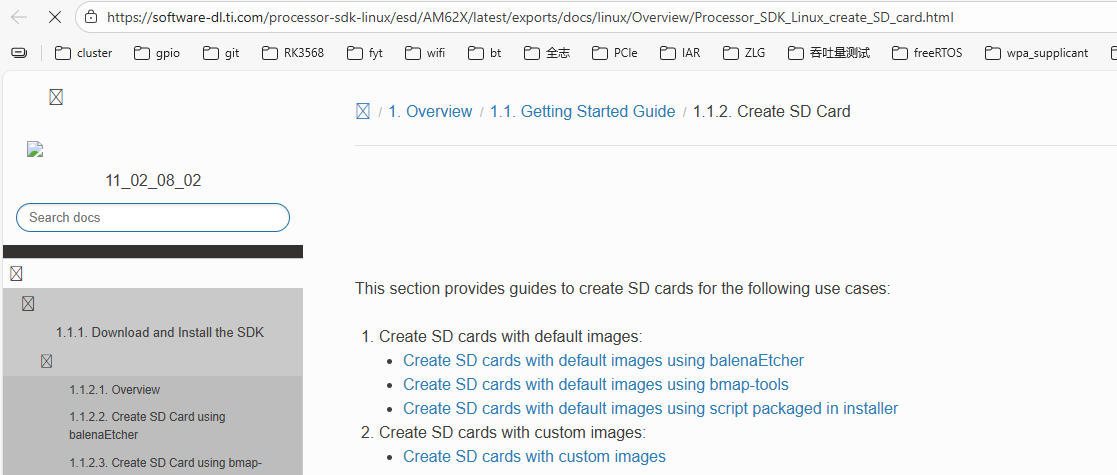Open 1.1.1. Download and Install the SDK

coord(160,332)
